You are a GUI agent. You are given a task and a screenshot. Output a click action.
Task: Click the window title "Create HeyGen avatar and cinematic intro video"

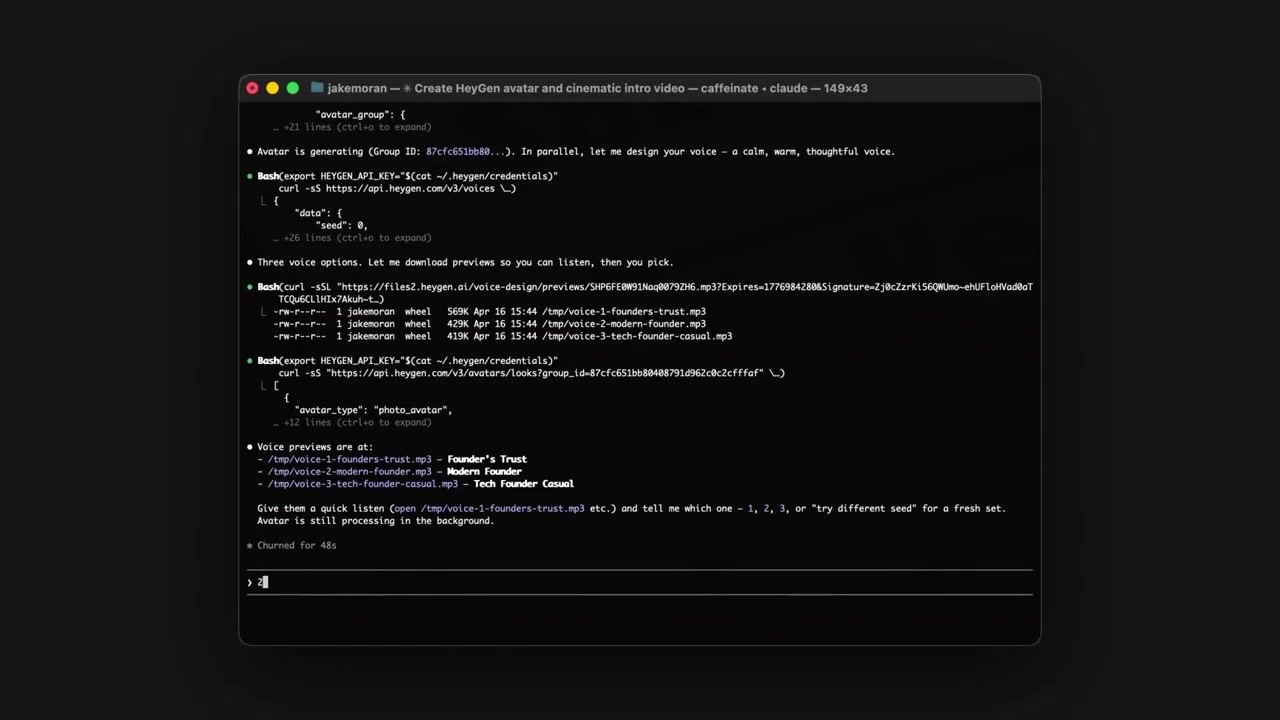550,88
